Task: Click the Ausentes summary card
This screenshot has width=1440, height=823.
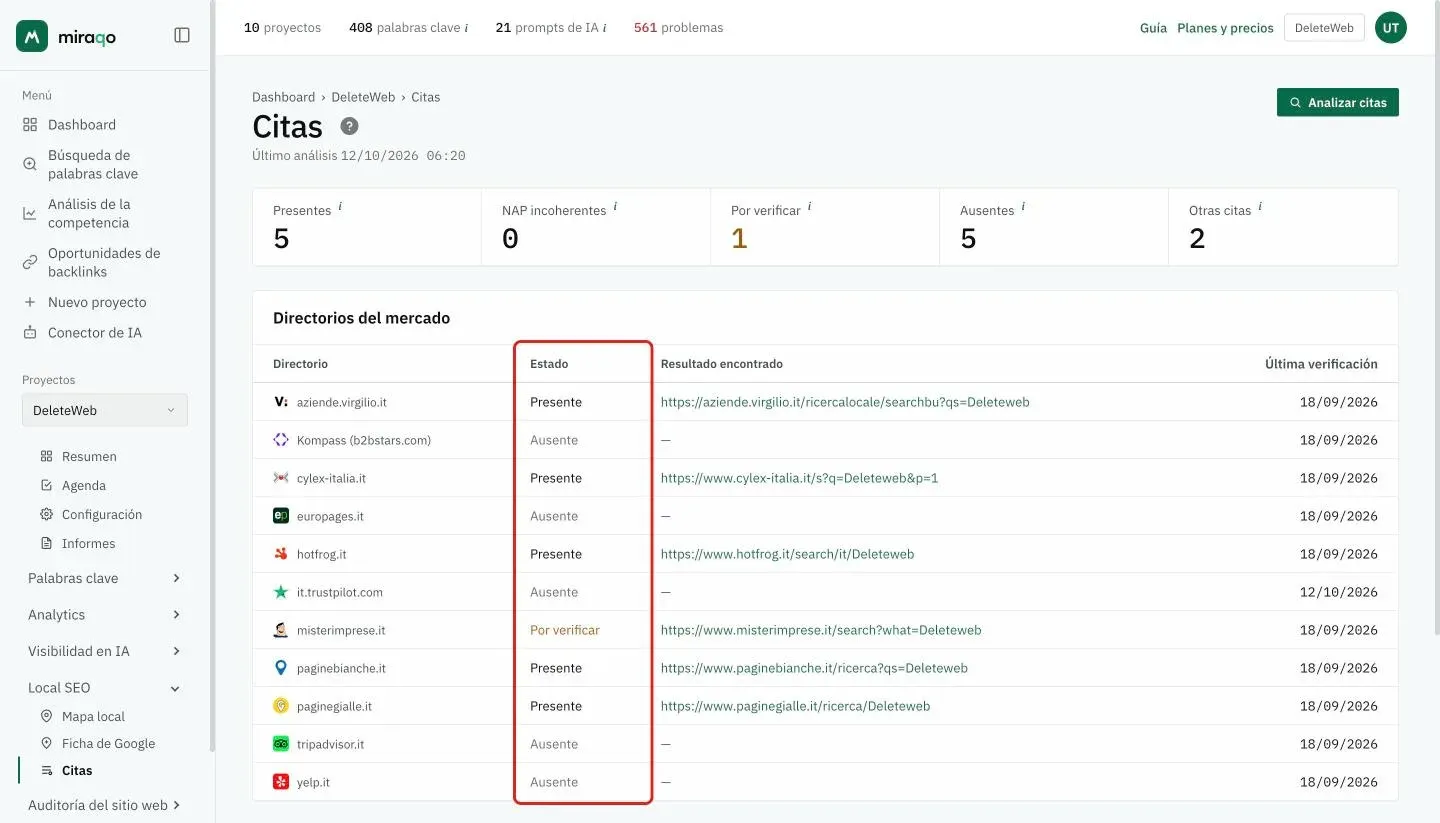Action: coord(1054,227)
